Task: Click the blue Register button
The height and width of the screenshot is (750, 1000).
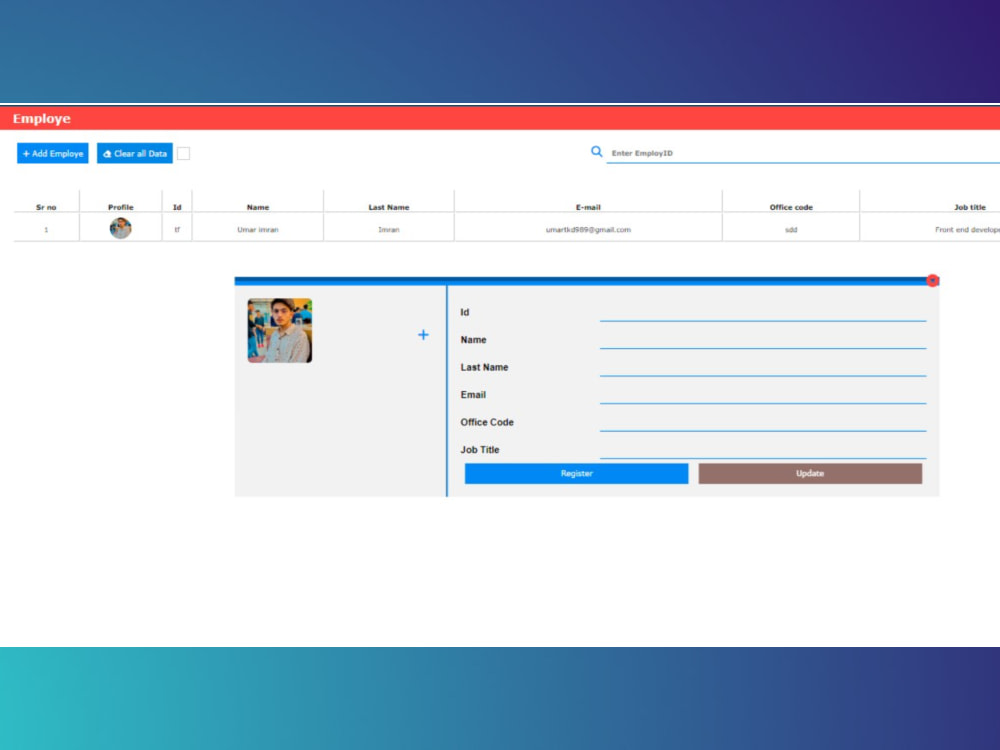Action: pyautogui.click(x=577, y=473)
